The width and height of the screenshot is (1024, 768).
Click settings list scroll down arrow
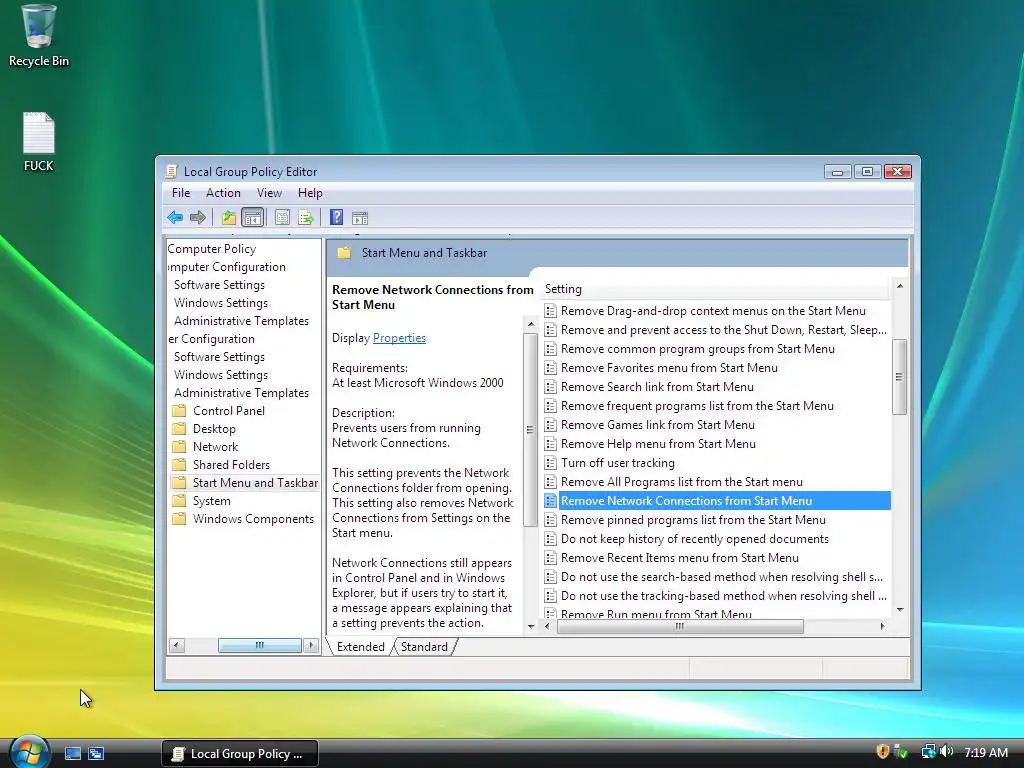900,610
